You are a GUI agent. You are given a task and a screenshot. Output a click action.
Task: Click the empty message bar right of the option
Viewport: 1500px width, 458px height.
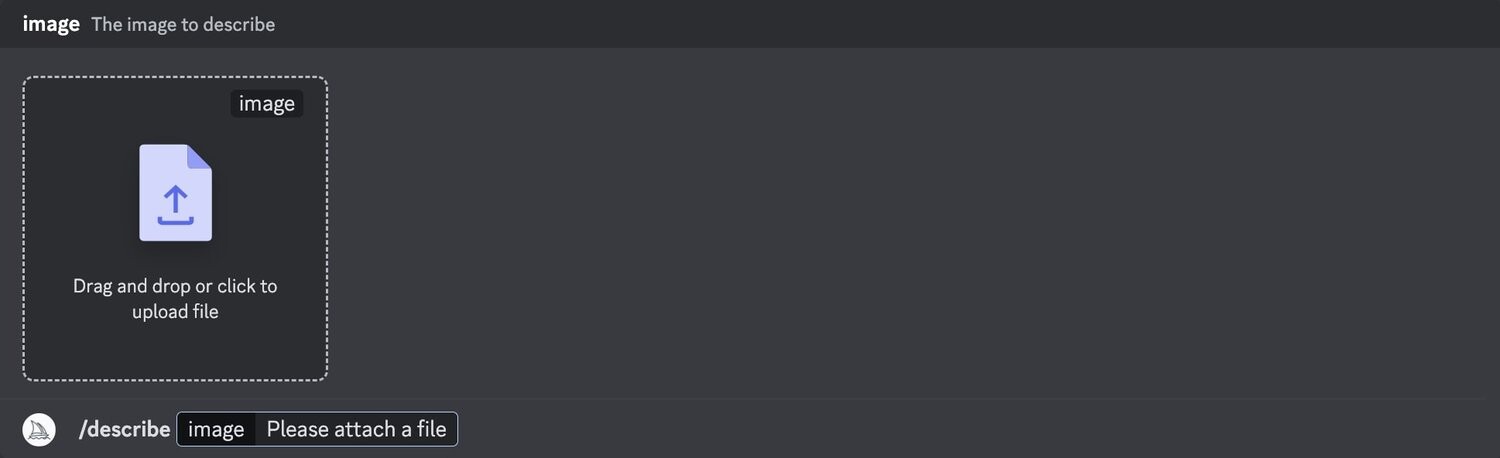(975, 429)
